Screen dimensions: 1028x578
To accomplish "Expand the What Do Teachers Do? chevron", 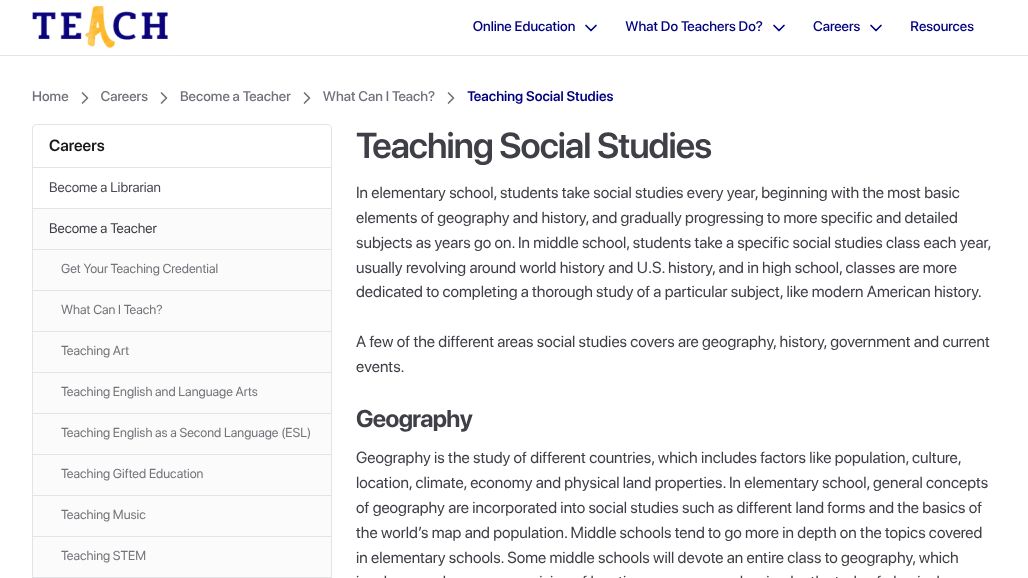I will [x=779, y=28].
